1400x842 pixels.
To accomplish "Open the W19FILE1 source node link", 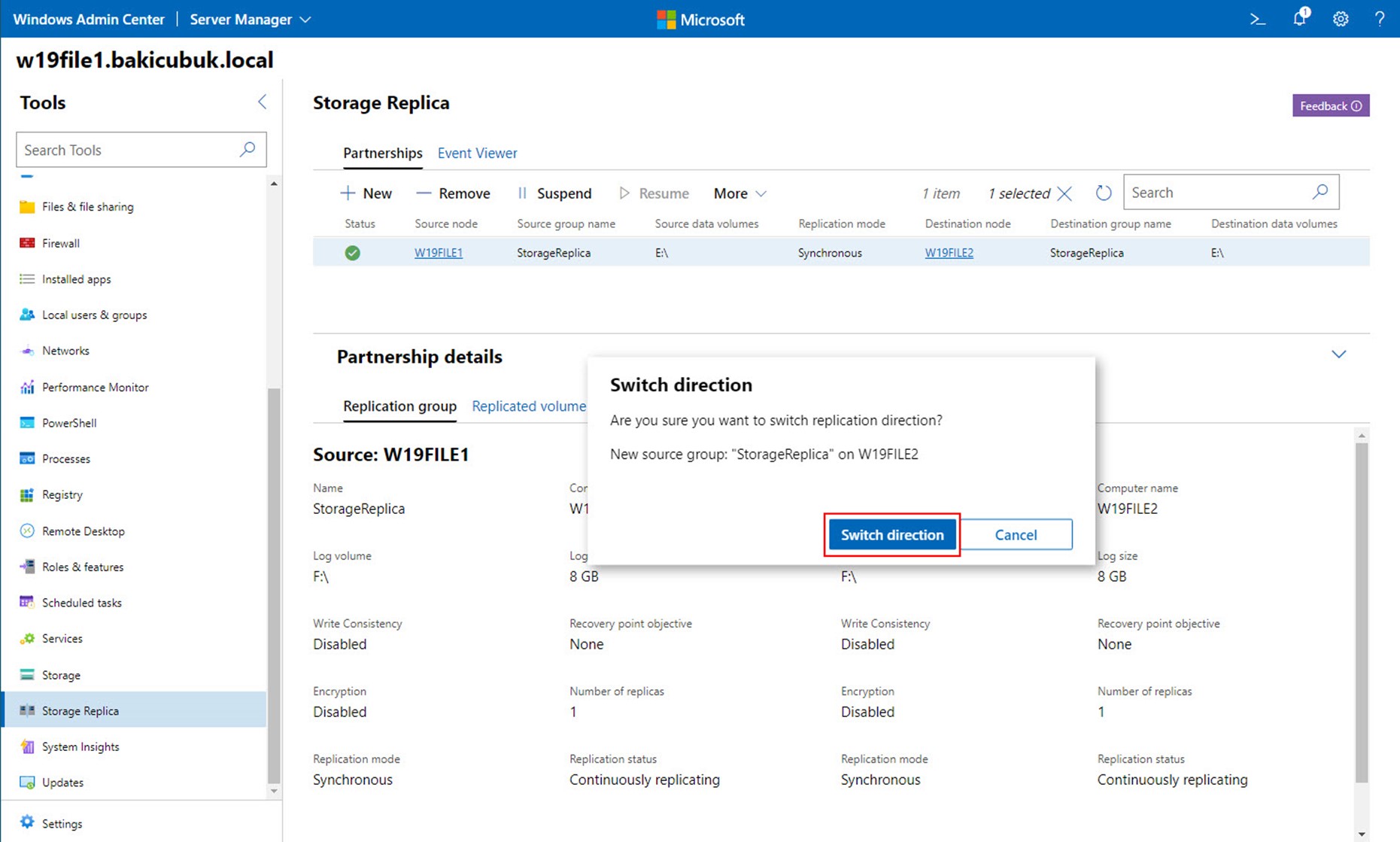I will click(x=439, y=253).
